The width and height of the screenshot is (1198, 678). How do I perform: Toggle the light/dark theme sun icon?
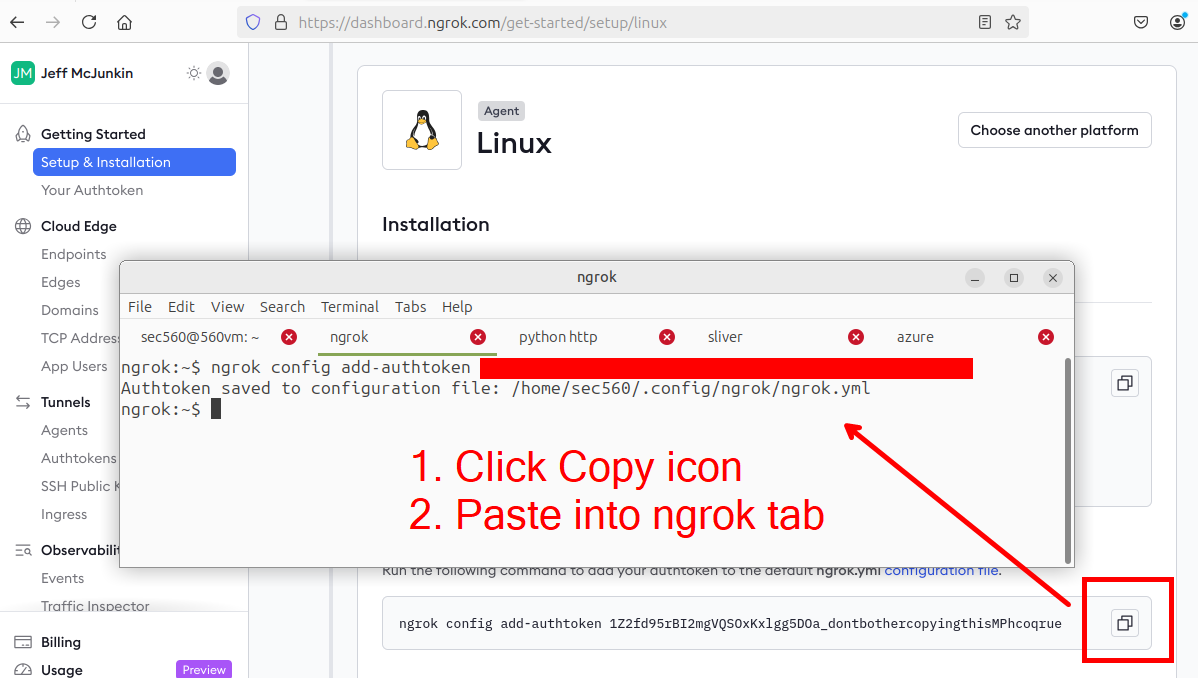[x=194, y=73]
